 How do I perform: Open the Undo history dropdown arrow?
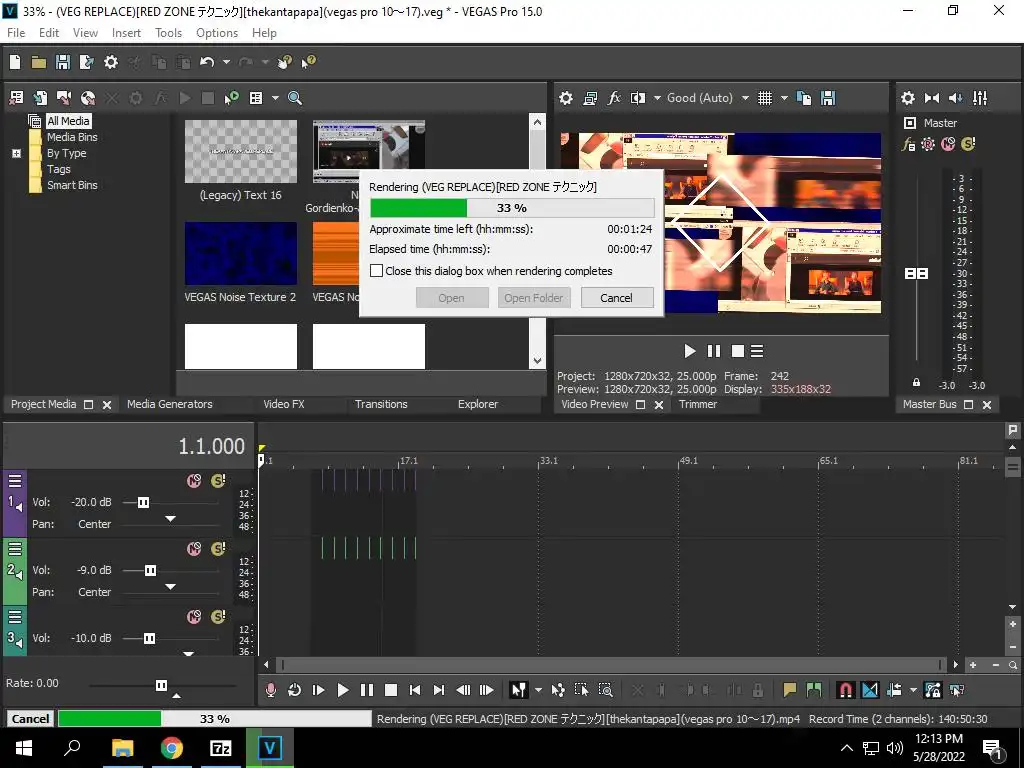[226, 62]
